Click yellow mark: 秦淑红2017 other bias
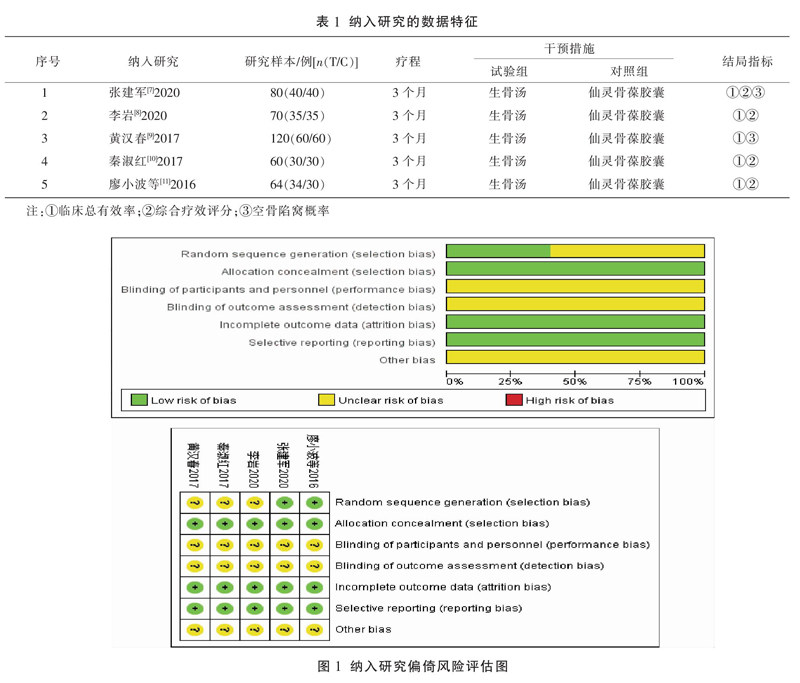This screenshot has width=800, height=683. 224,630
